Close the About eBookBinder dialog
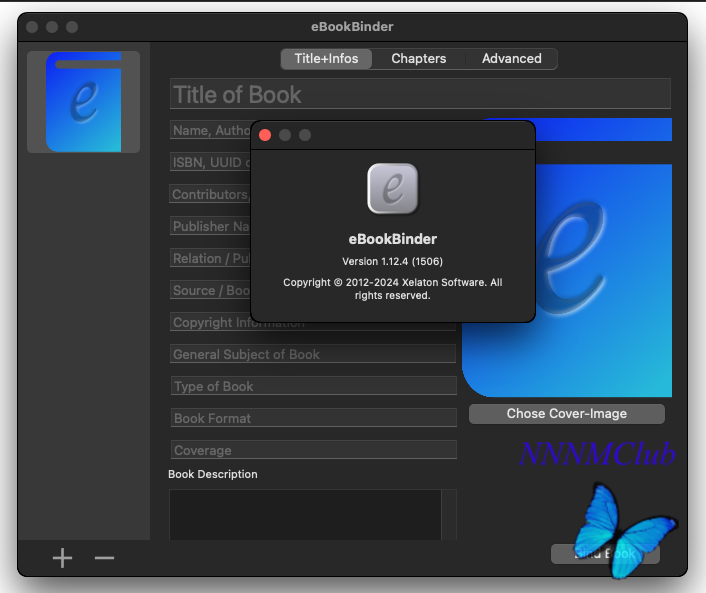The width and height of the screenshot is (706, 593). click(265, 135)
